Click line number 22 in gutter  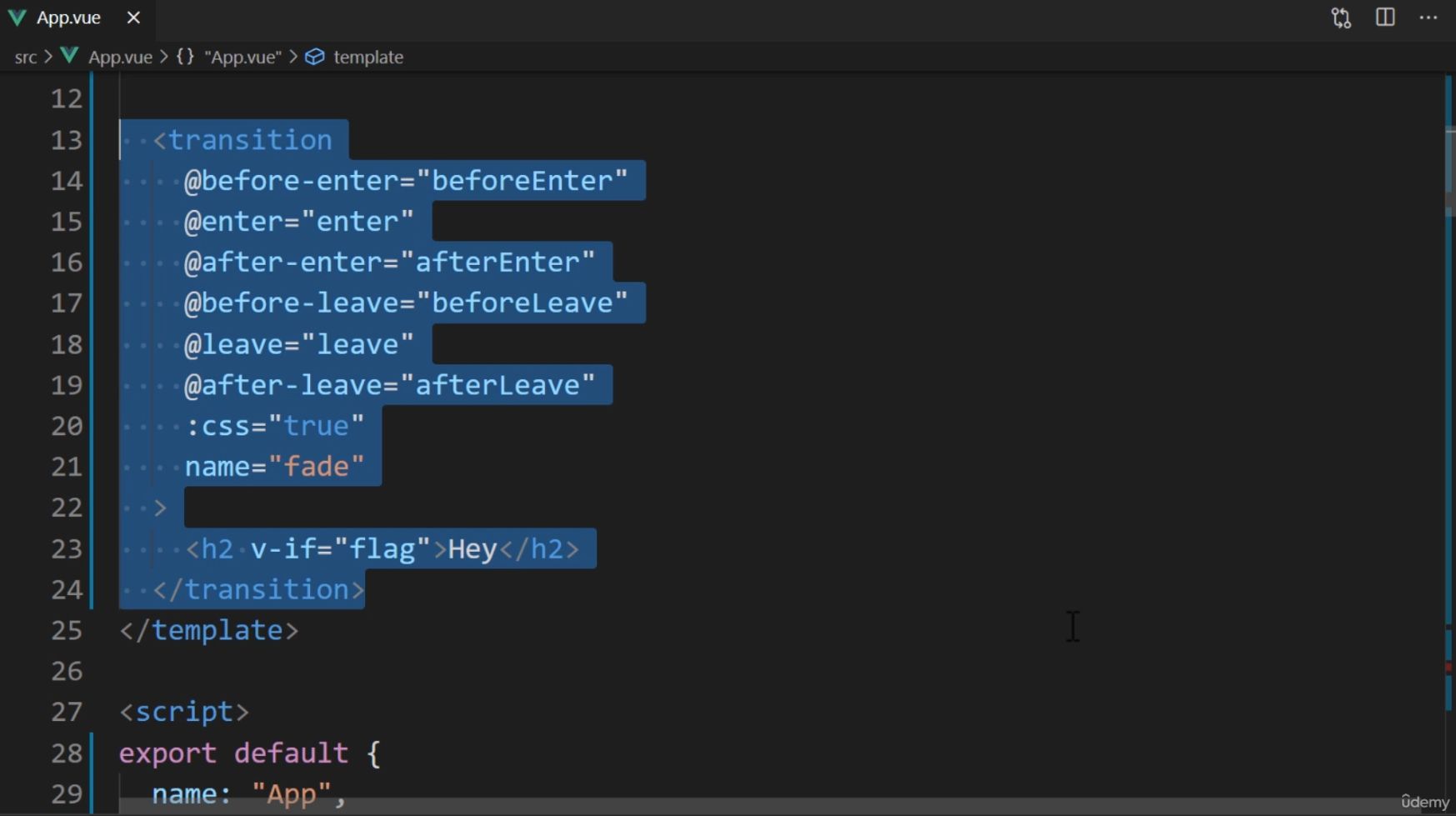(x=67, y=508)
